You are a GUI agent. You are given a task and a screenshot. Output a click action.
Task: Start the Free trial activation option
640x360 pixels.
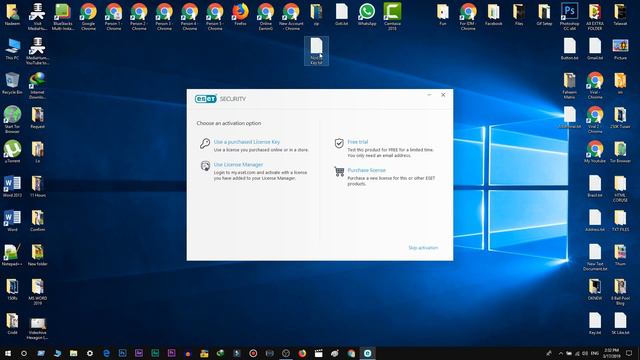pos(358,142)
